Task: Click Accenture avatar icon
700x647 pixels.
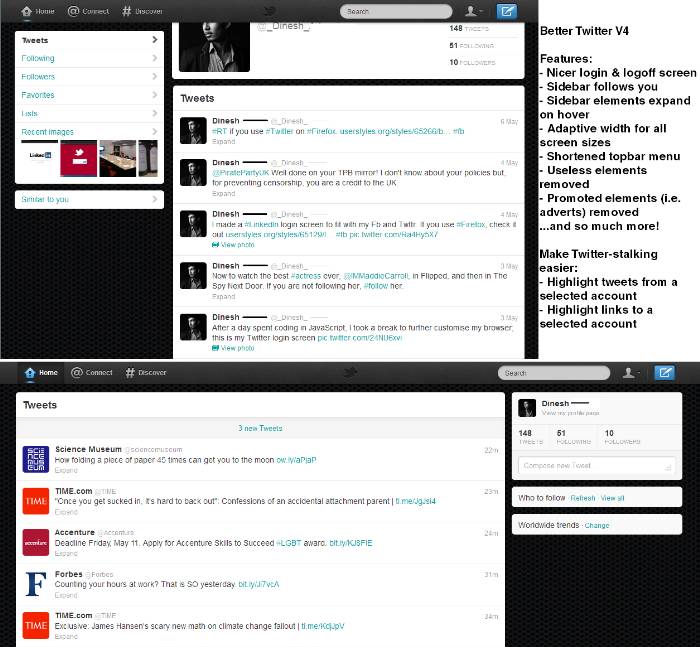Action: click(x=36, y=543)
